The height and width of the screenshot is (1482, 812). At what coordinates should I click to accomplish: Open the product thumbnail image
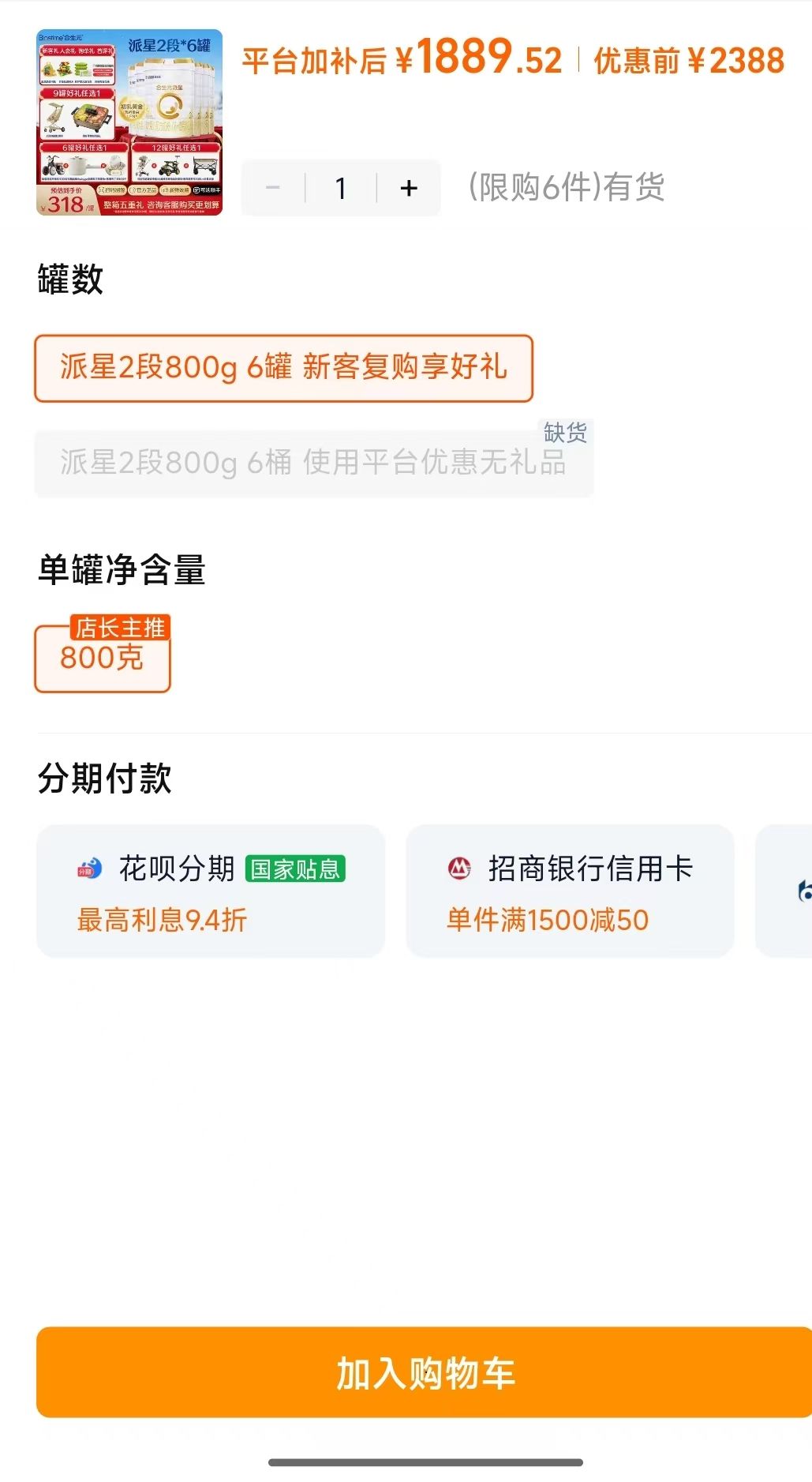coord(129,122)
